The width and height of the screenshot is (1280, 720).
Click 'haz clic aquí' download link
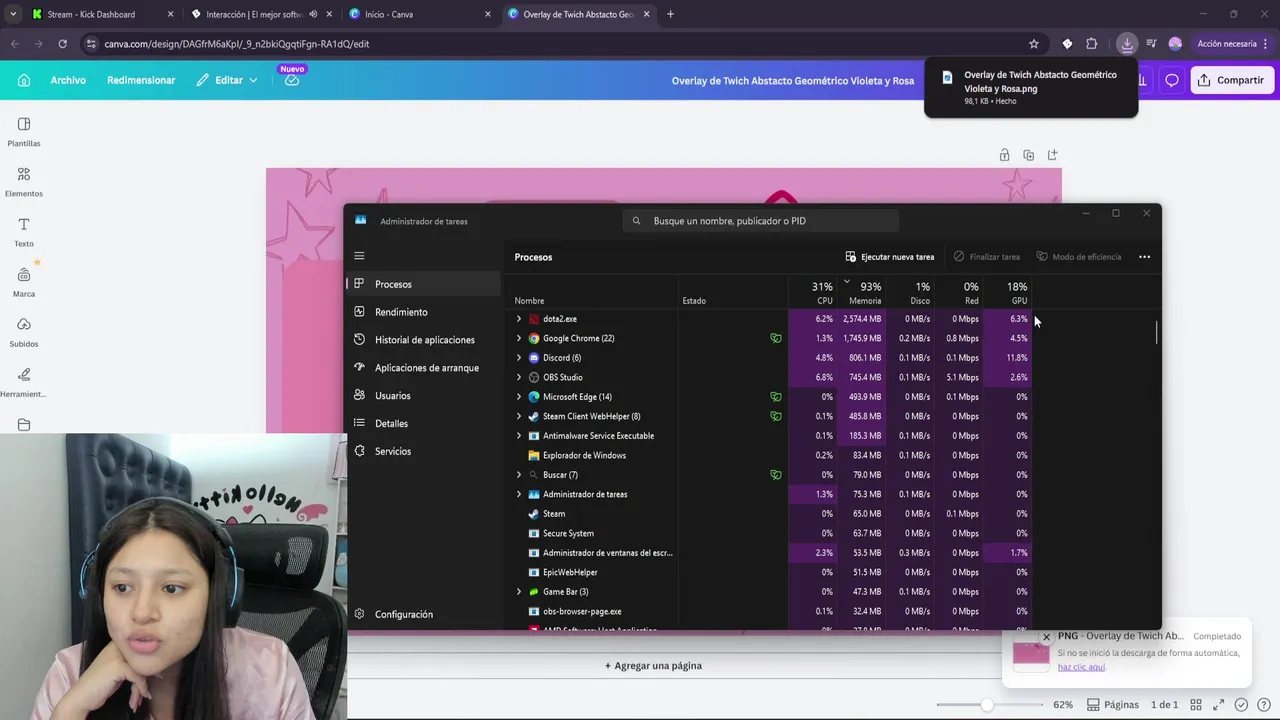(1081, 667)
